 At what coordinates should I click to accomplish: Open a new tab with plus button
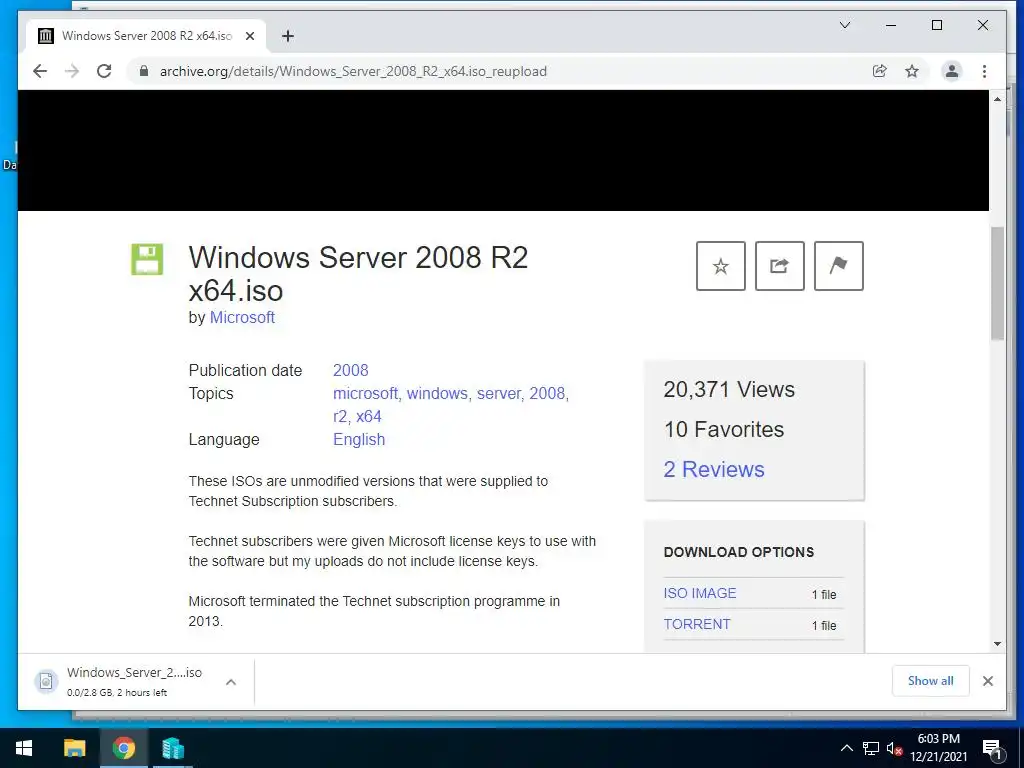point(288,36)
